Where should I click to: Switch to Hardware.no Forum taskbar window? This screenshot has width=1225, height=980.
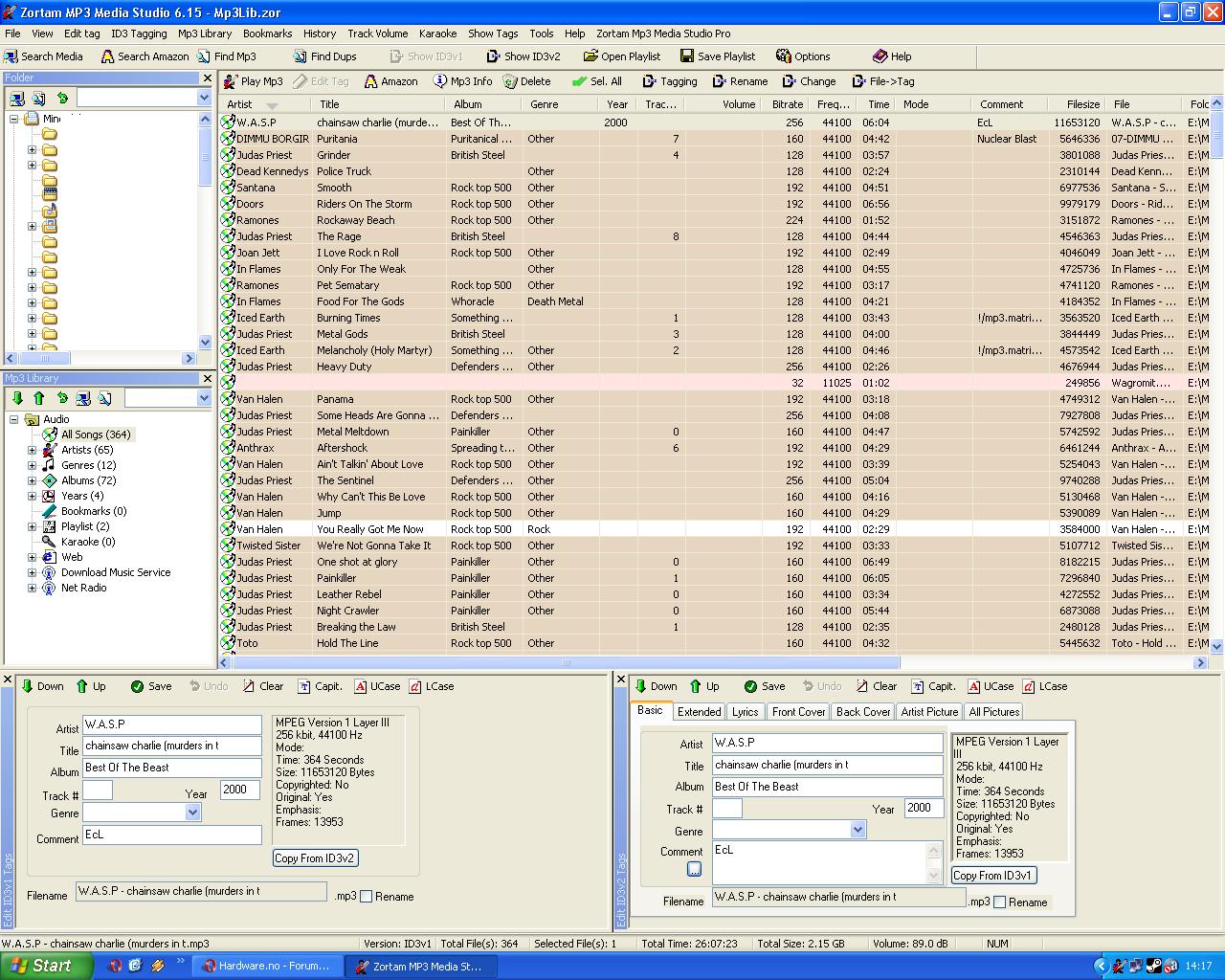click(x=266, y=966)
